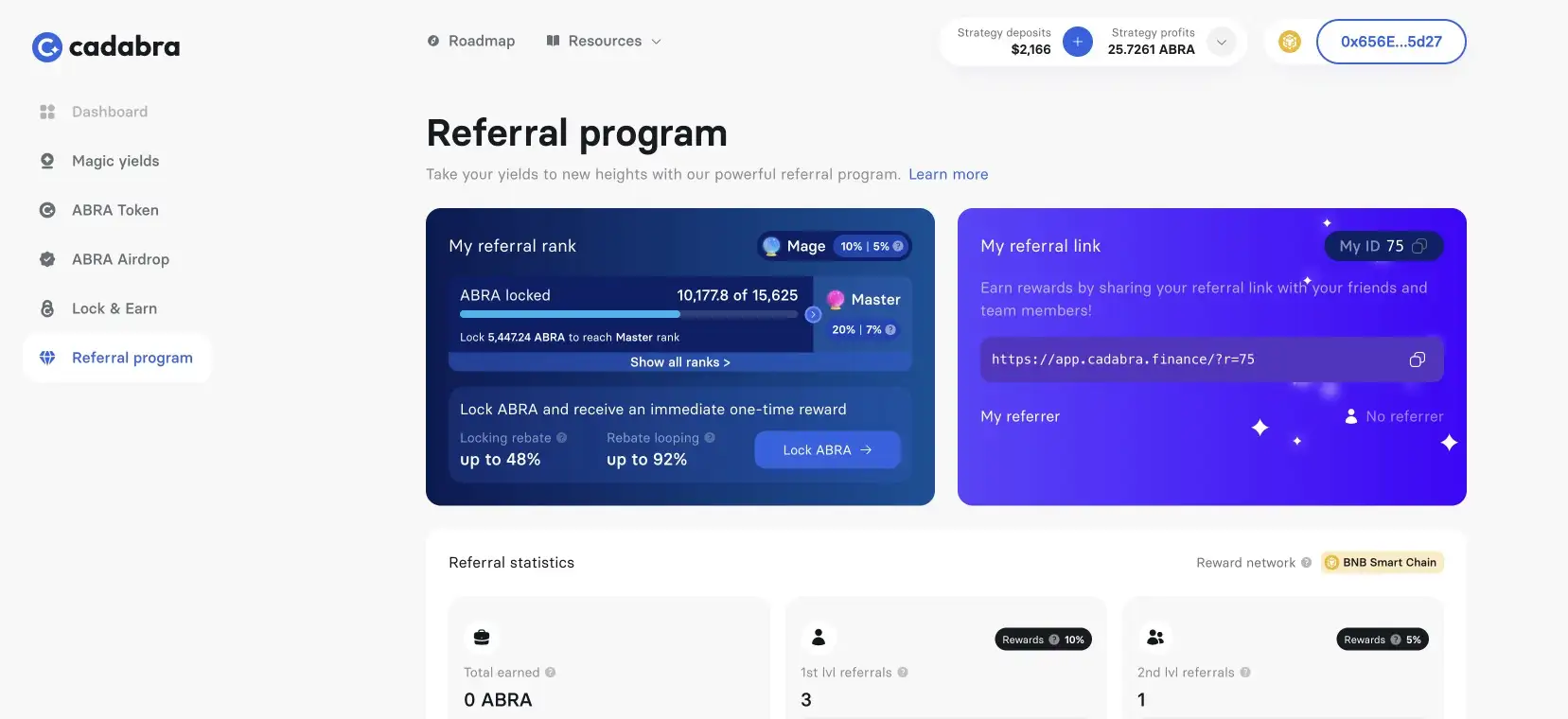Open Magic yields in sidebar
The height and width of the screenshot is (719, 1568).
pos(115,161)
